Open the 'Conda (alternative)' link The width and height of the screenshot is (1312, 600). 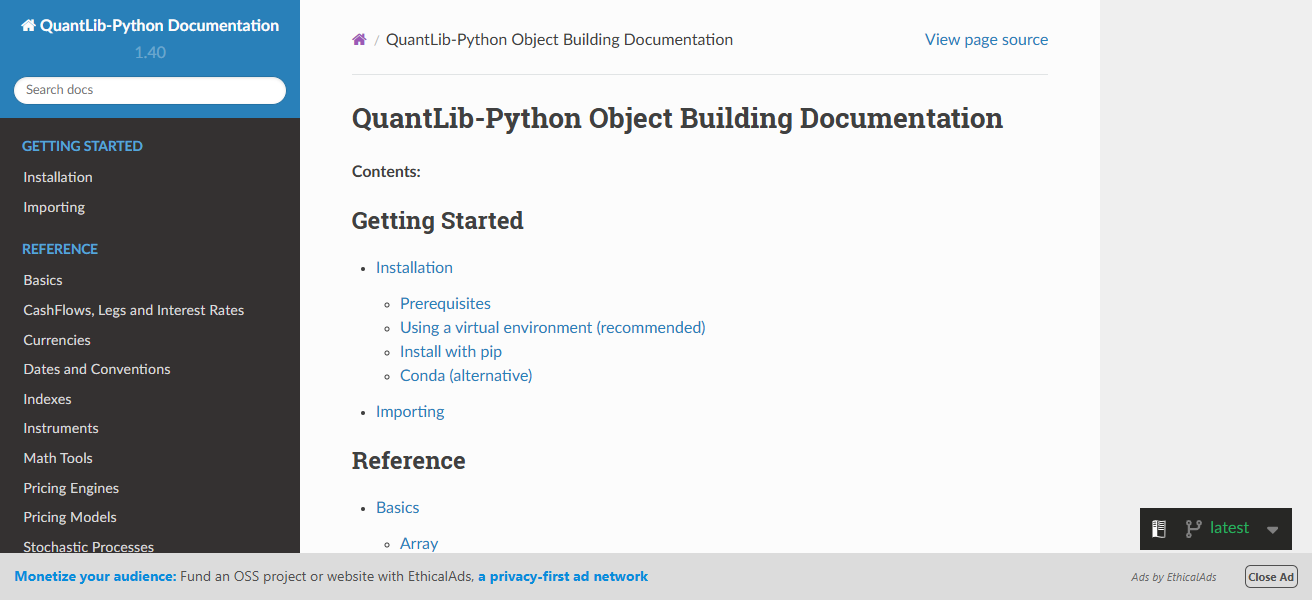point(466,375)
